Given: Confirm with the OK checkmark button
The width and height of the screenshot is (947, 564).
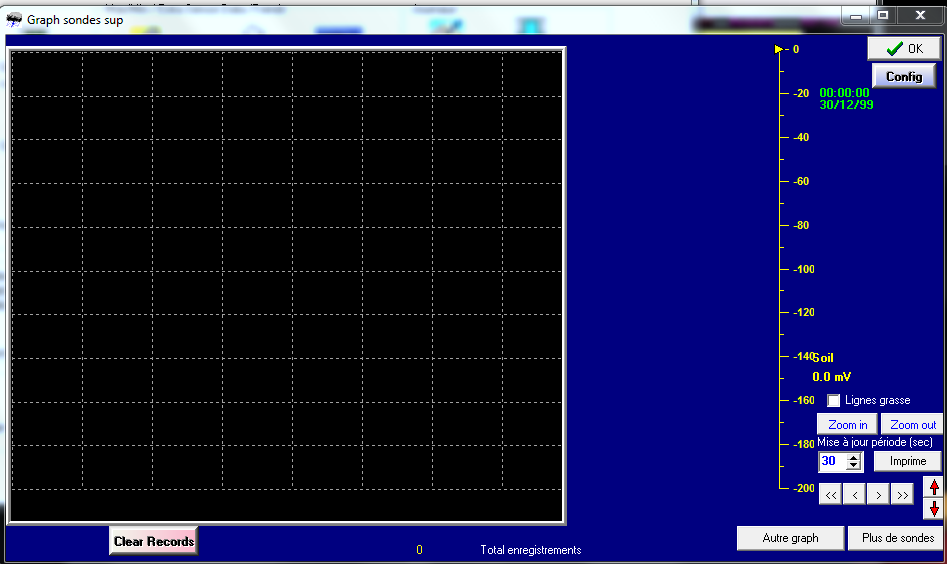Looking at the screenshot, I should click(x=904, y=48).
